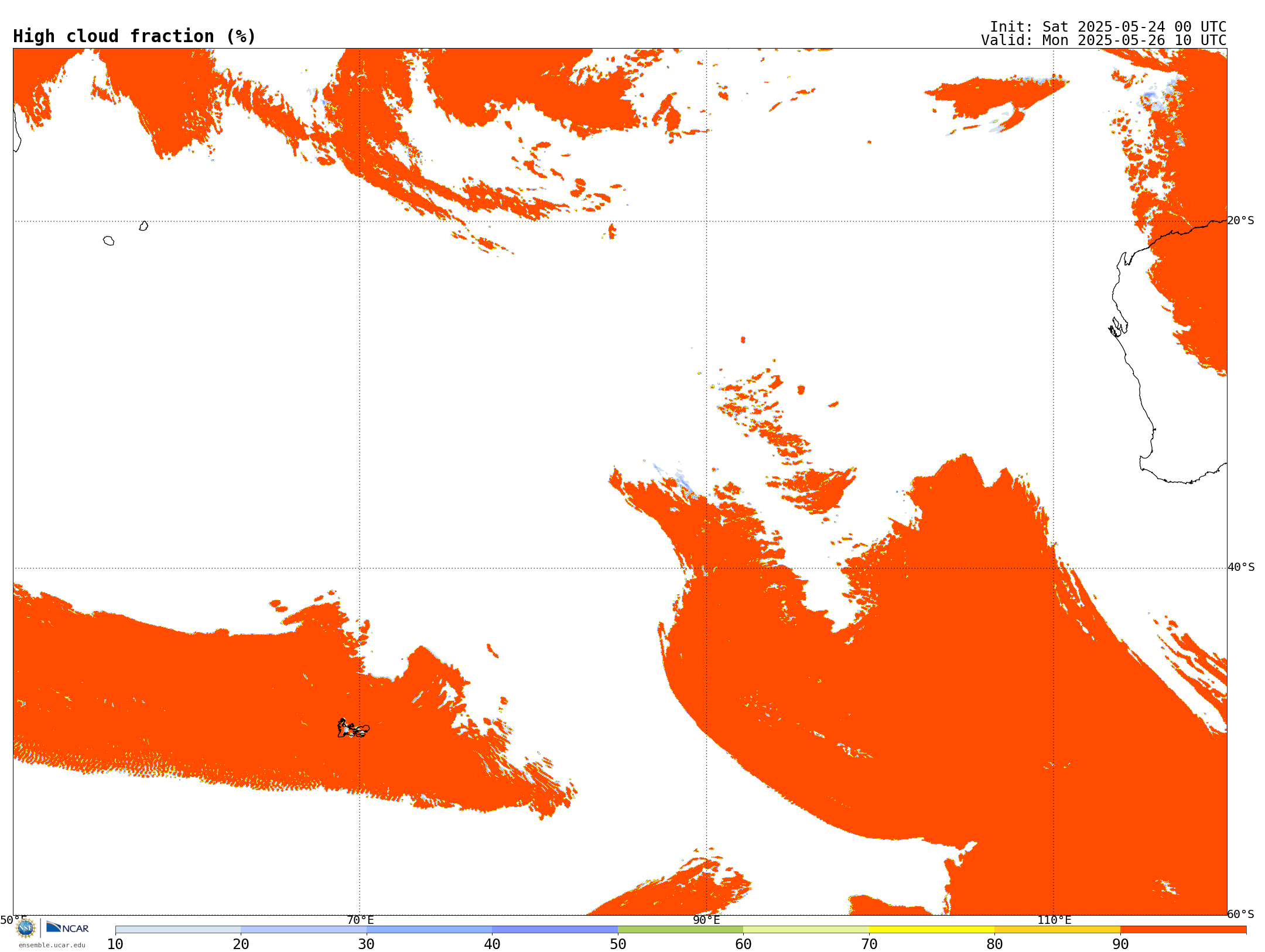This screenshot has width=1265, height=952.
Task: Click the colorbar tick label 30
Action: coord(367,944)
